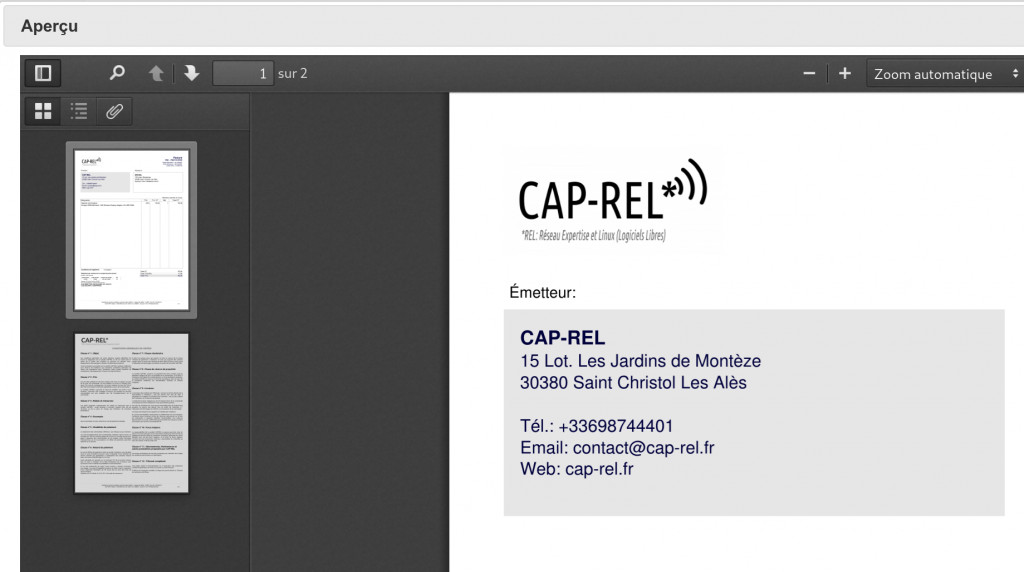
Task: Show thumbnails view in sidebar
Action: (x=43, y=111)
